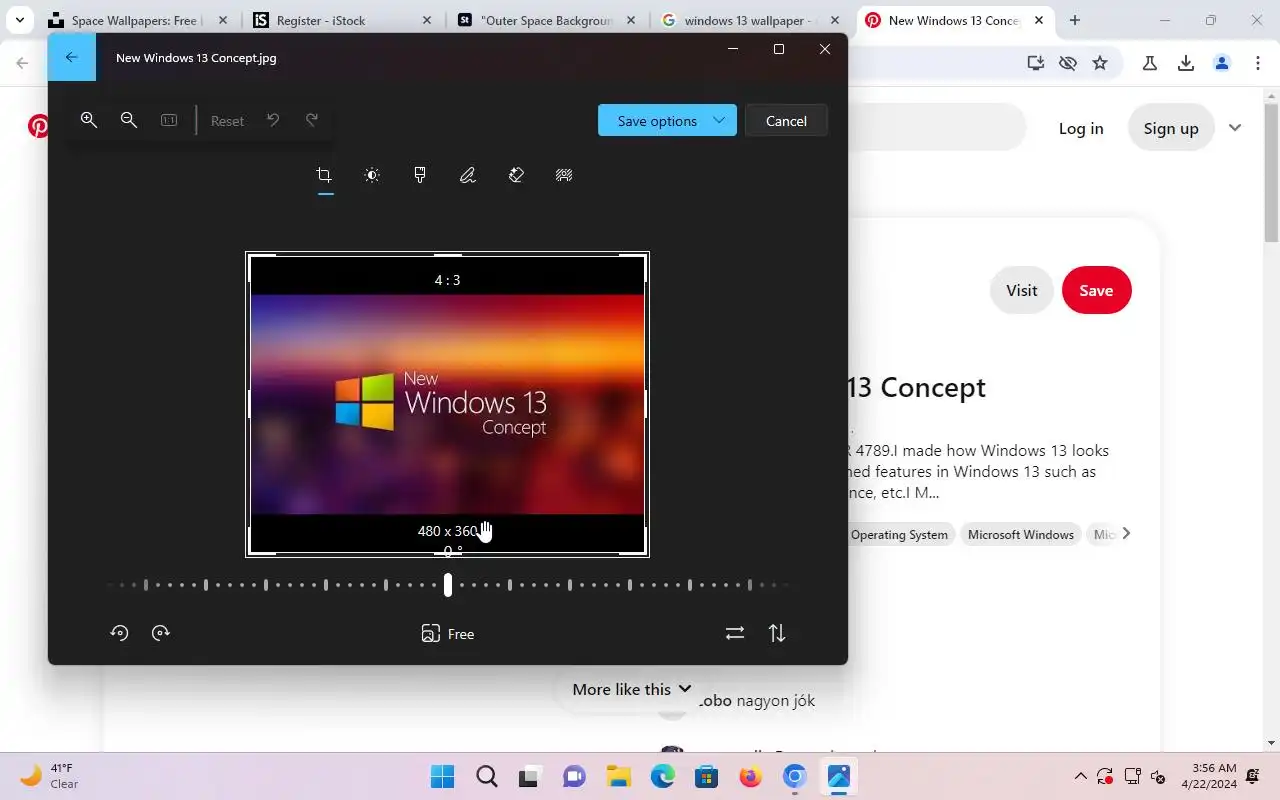Click the cropped Windows 13 image preview
This screenshot has width=1280, height=800.
click(x=447, y=404)
